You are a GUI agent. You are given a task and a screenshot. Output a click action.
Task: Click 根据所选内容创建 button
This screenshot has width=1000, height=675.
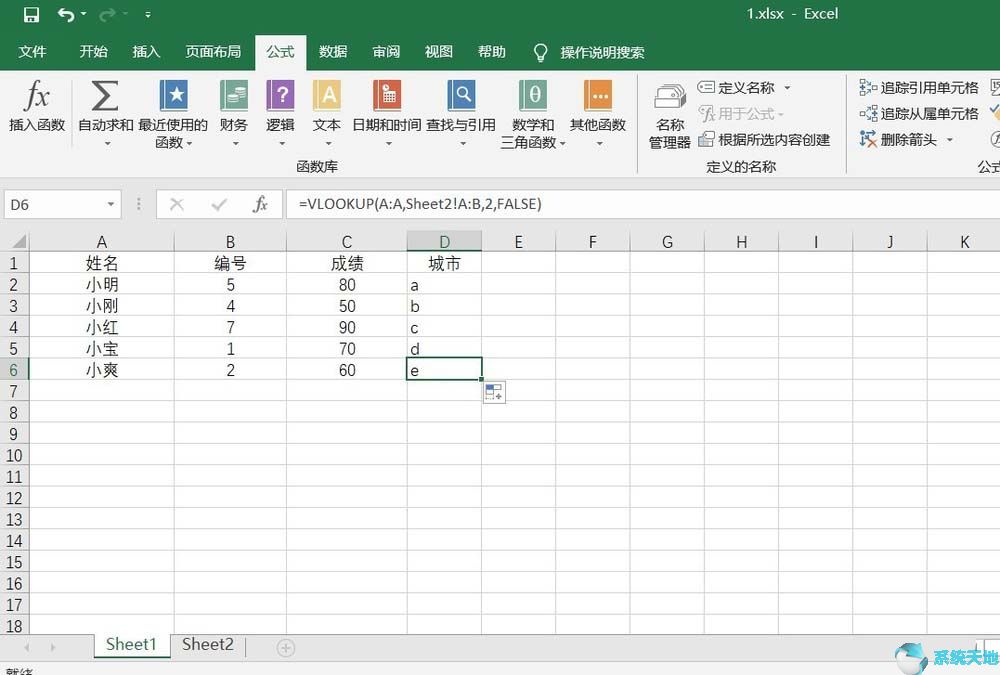click(764, 140)
